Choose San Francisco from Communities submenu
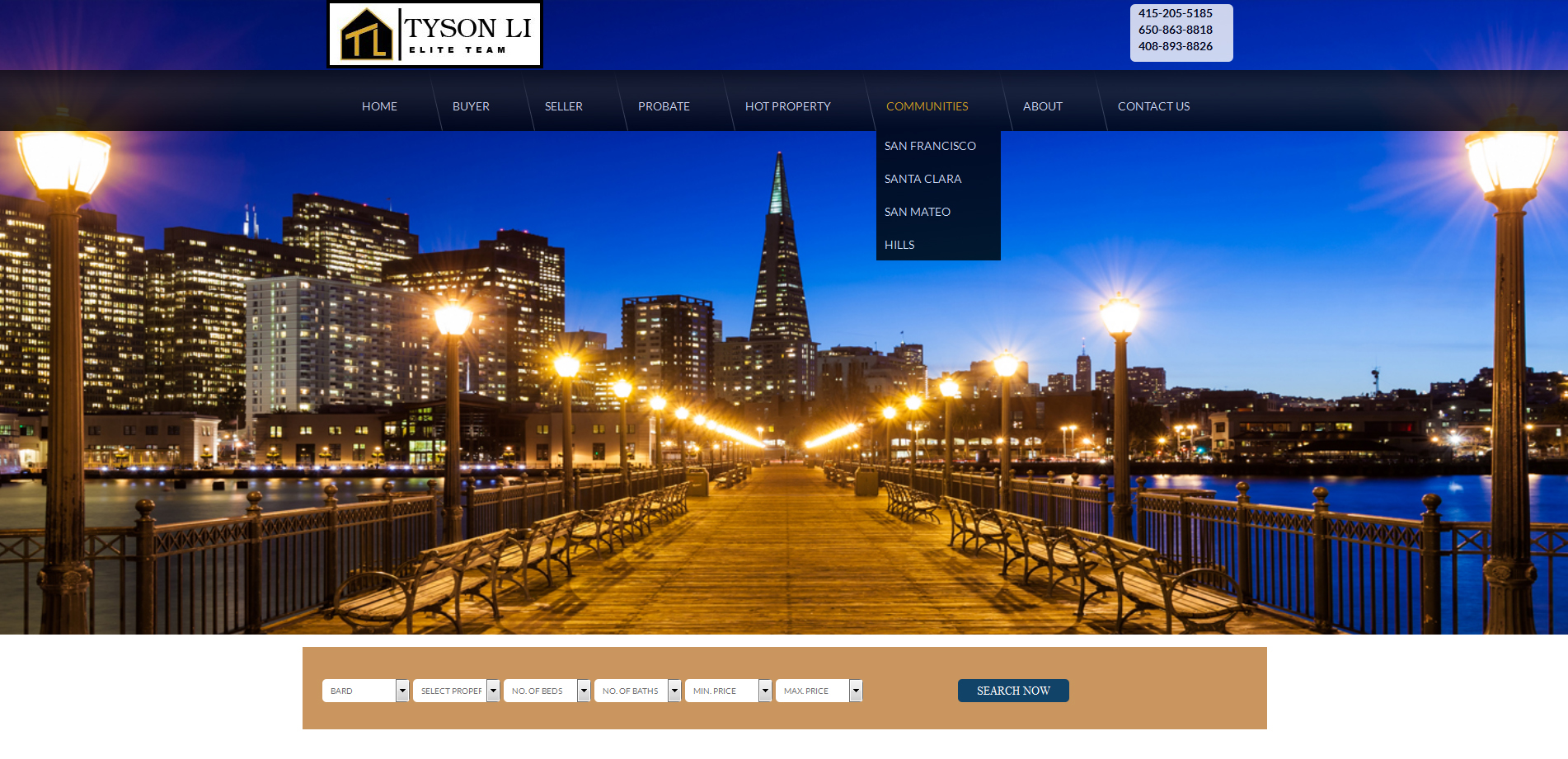The height and width of the screenshot is (759, 1568). coord(930,146)
